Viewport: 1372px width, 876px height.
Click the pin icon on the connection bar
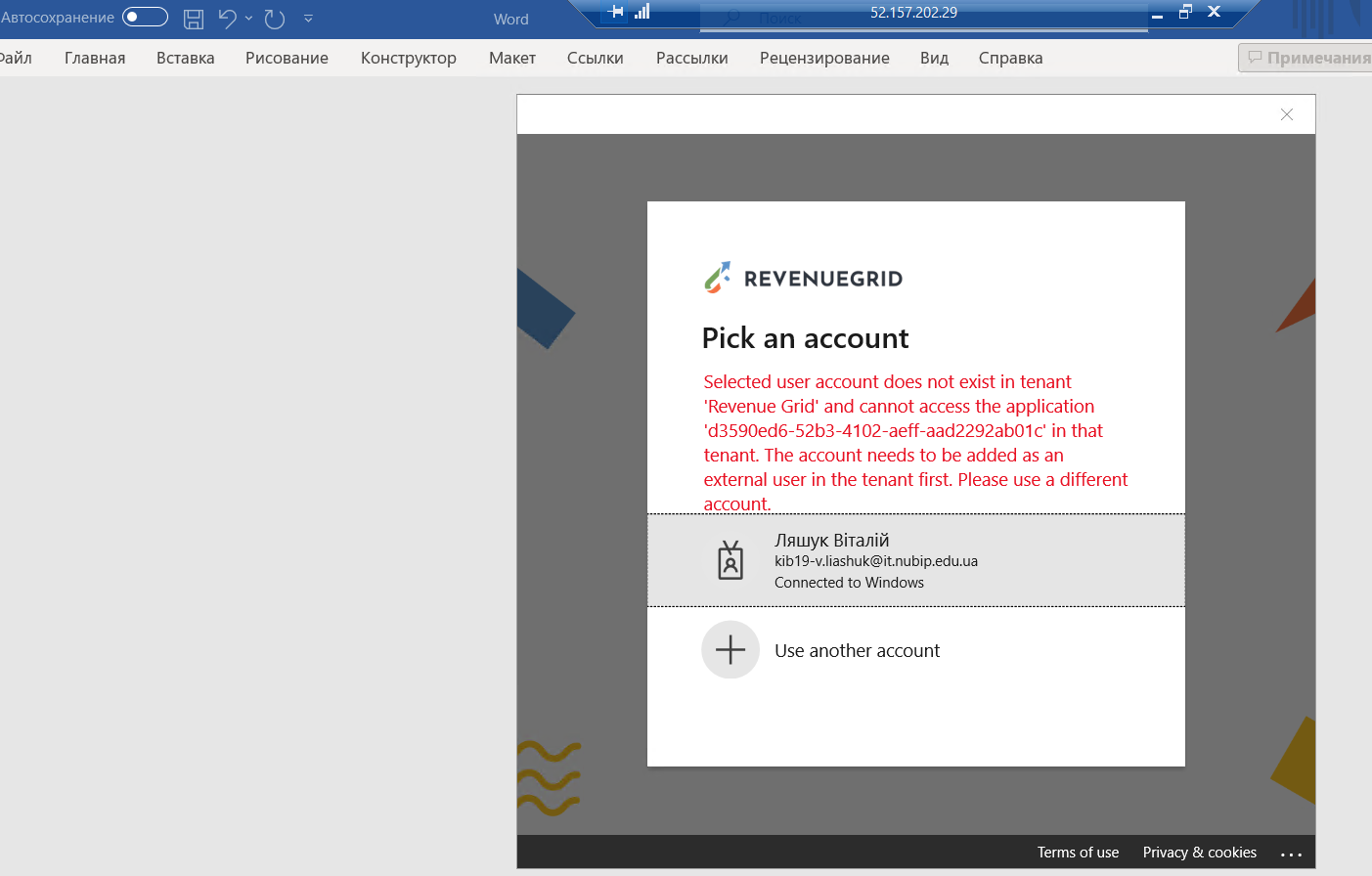pos(615,12)
